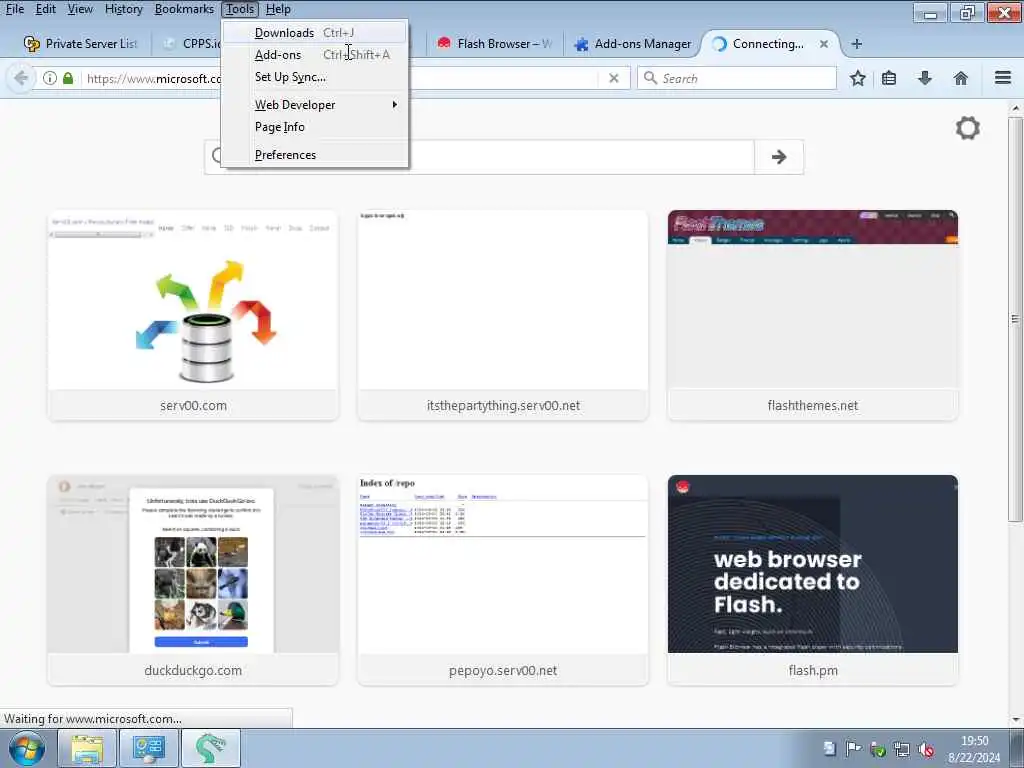Open the serv00.com tile
This screenshot has height=768, width=1024.
tap(193, 315)
